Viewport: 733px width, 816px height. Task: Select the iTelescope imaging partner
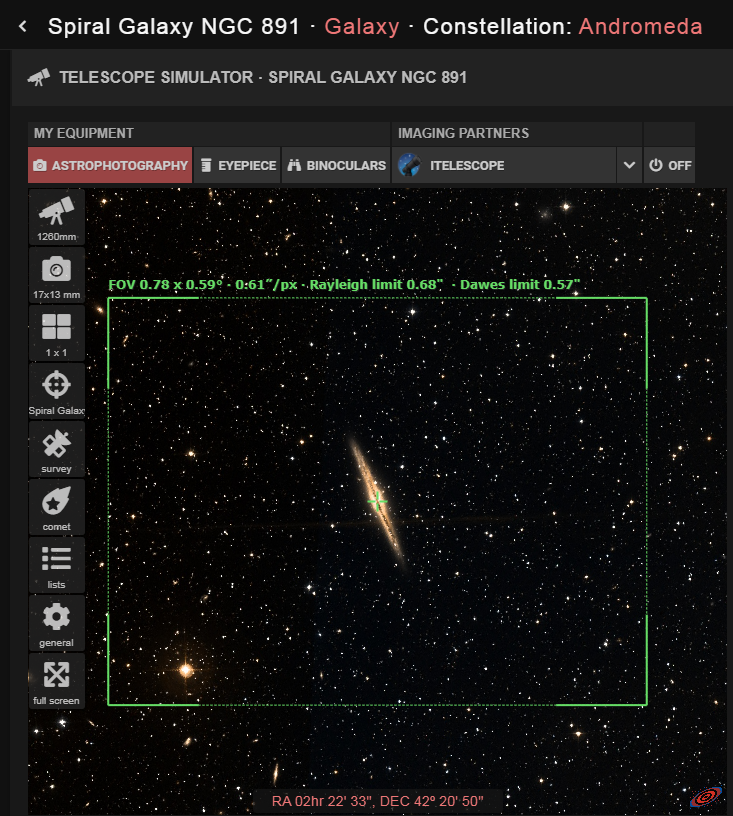(x=504, y=165)
